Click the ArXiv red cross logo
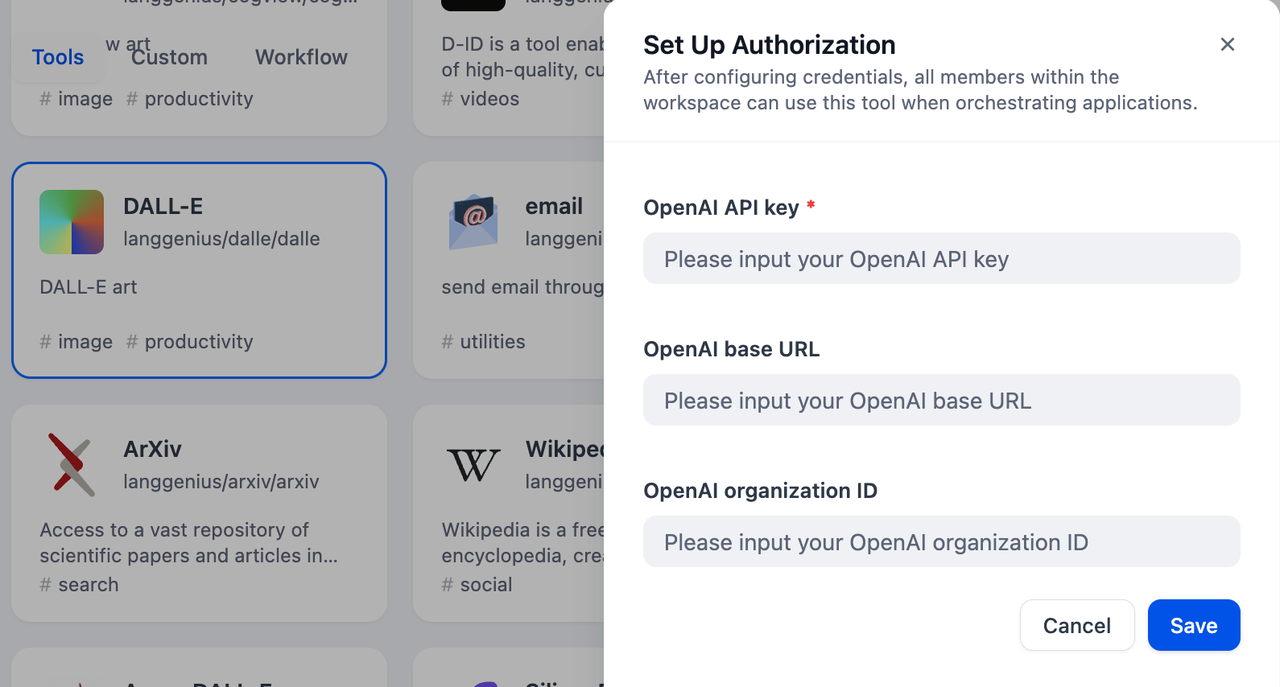Screen dimensions: 1280x687 coord(72,465)
